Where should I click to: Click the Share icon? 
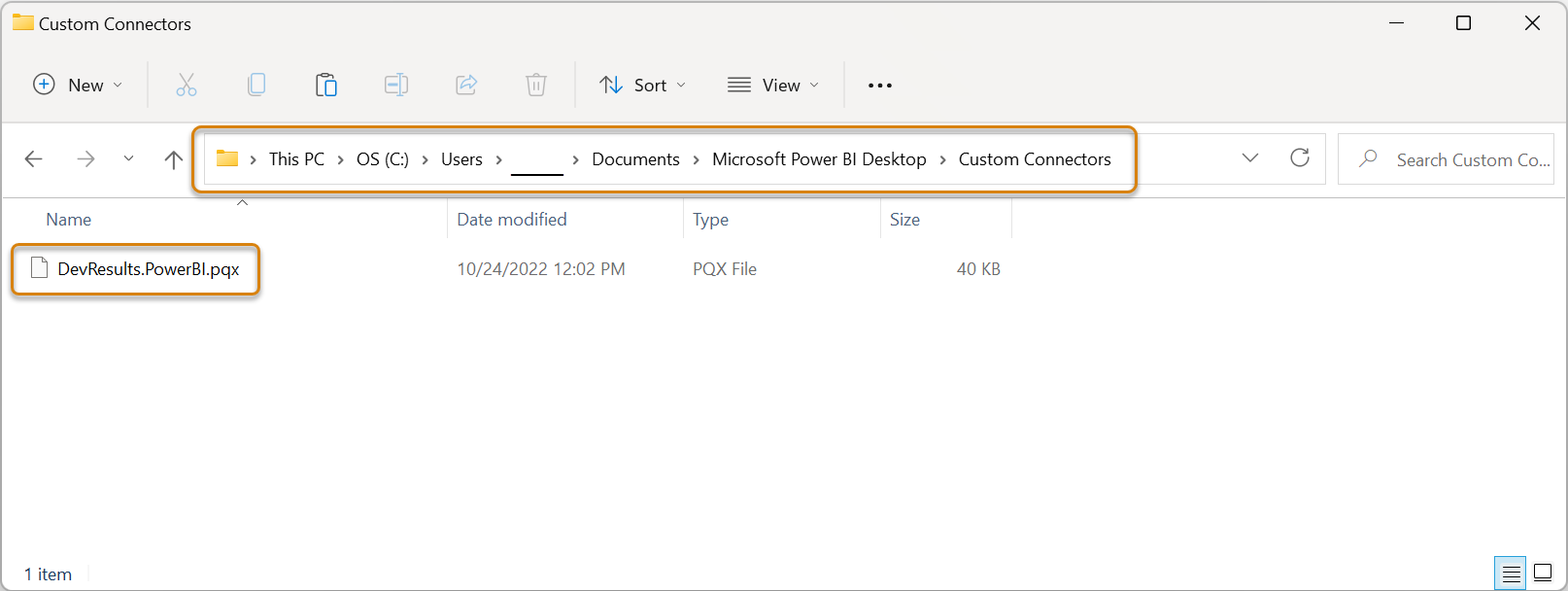tap(466, 86)
